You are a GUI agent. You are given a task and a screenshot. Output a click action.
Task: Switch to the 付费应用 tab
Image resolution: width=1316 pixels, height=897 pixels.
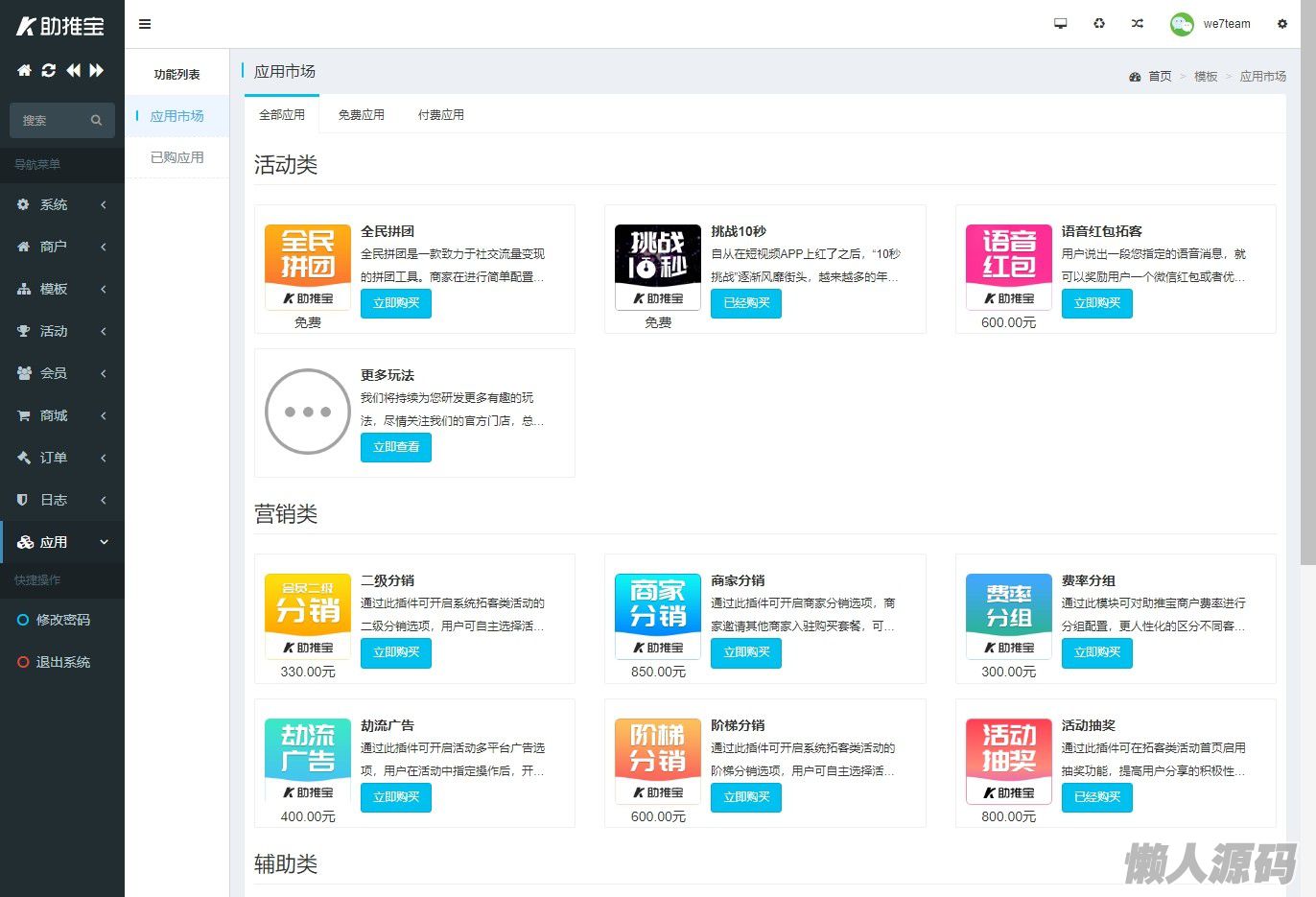coord(440,115)
